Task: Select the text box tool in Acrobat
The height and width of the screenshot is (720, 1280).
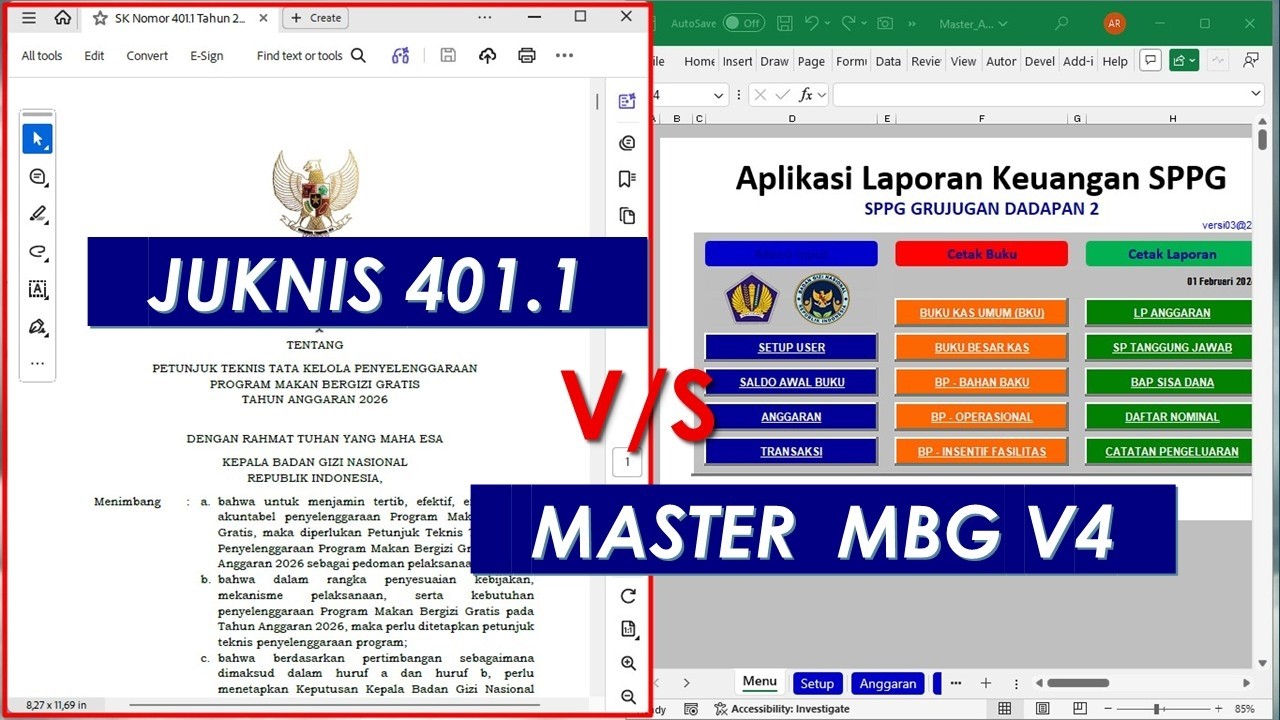Action: point(38,290)
